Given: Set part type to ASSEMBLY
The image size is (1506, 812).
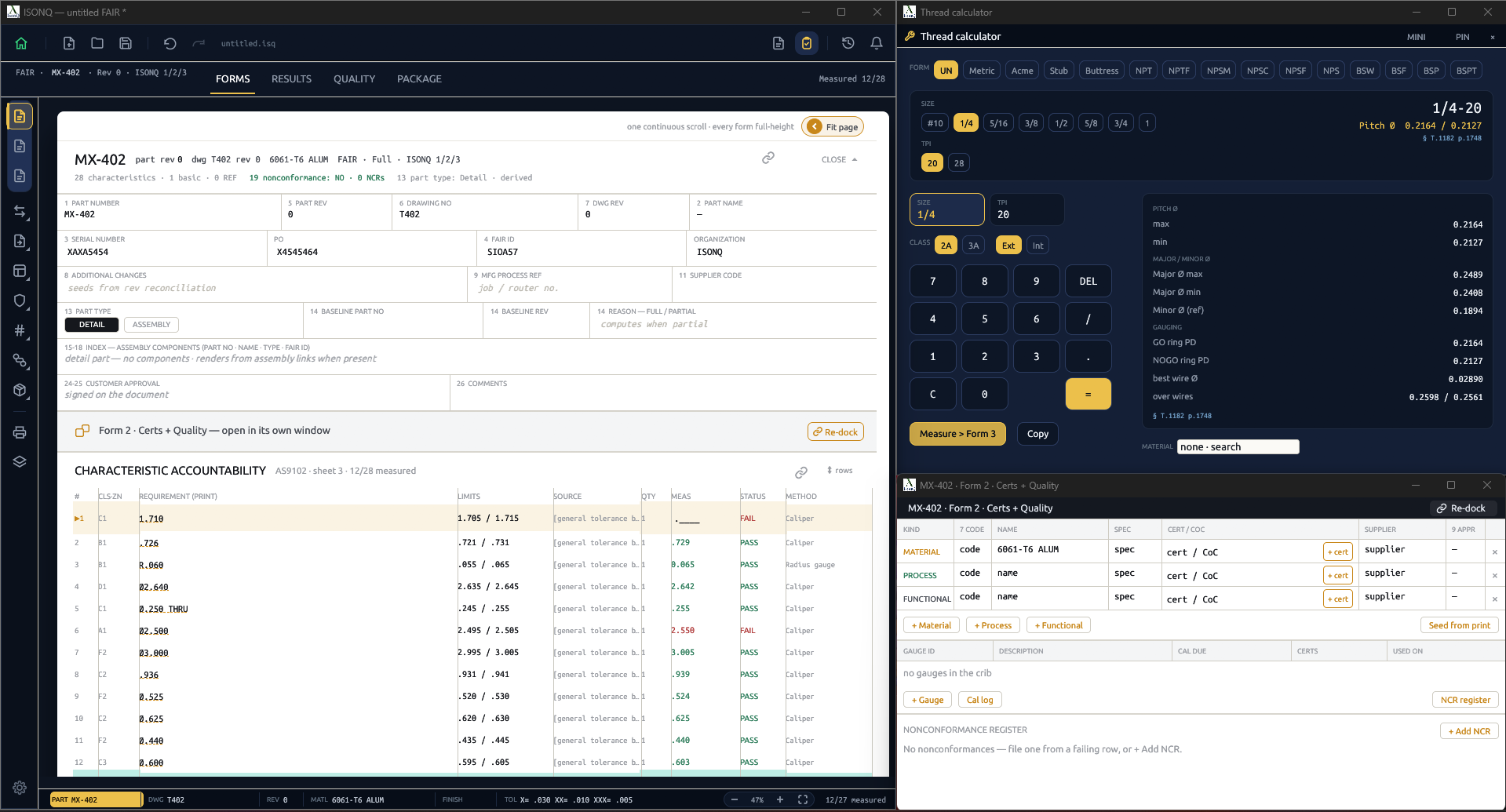Looking at the screenshot, I should (151, 324).
